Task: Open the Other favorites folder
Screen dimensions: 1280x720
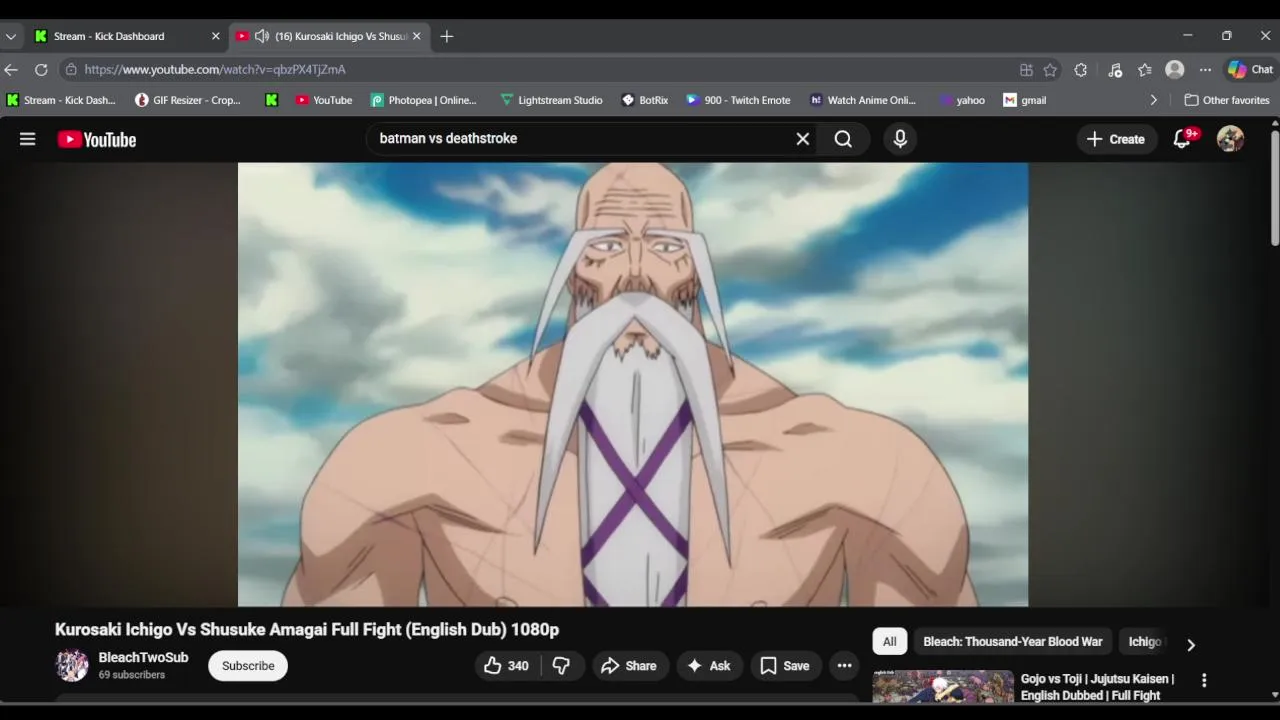Action: 1226,100
